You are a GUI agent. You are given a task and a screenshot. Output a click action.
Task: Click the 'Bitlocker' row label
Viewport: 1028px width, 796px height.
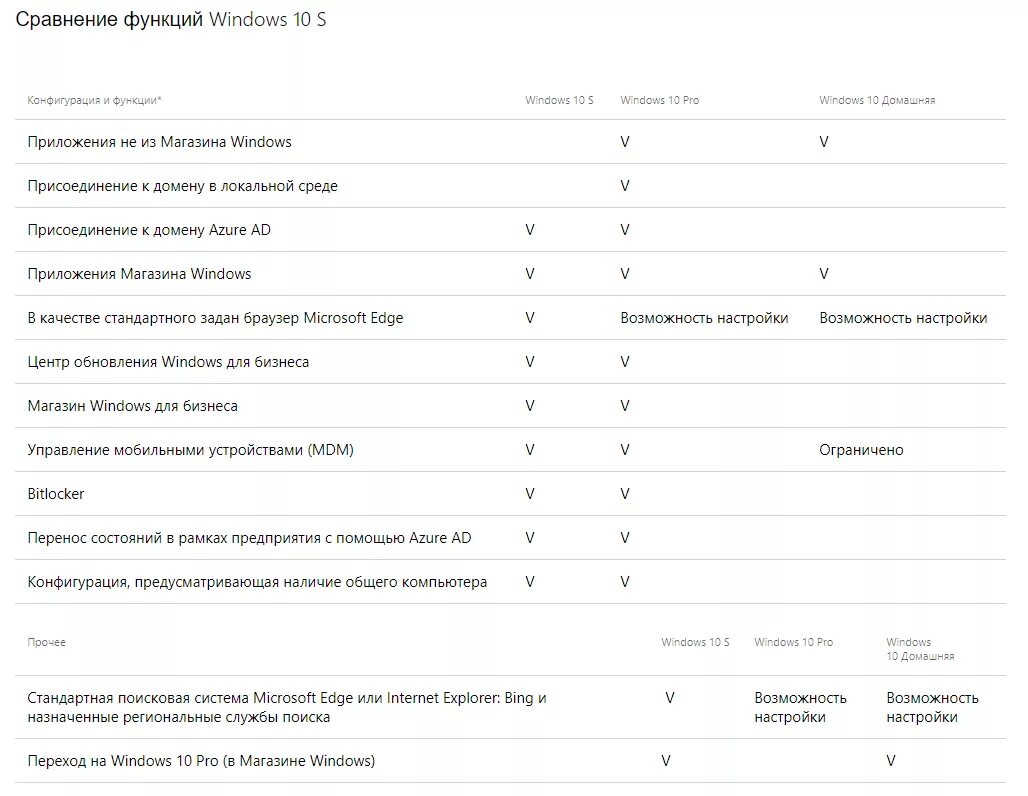pos(56,494)
